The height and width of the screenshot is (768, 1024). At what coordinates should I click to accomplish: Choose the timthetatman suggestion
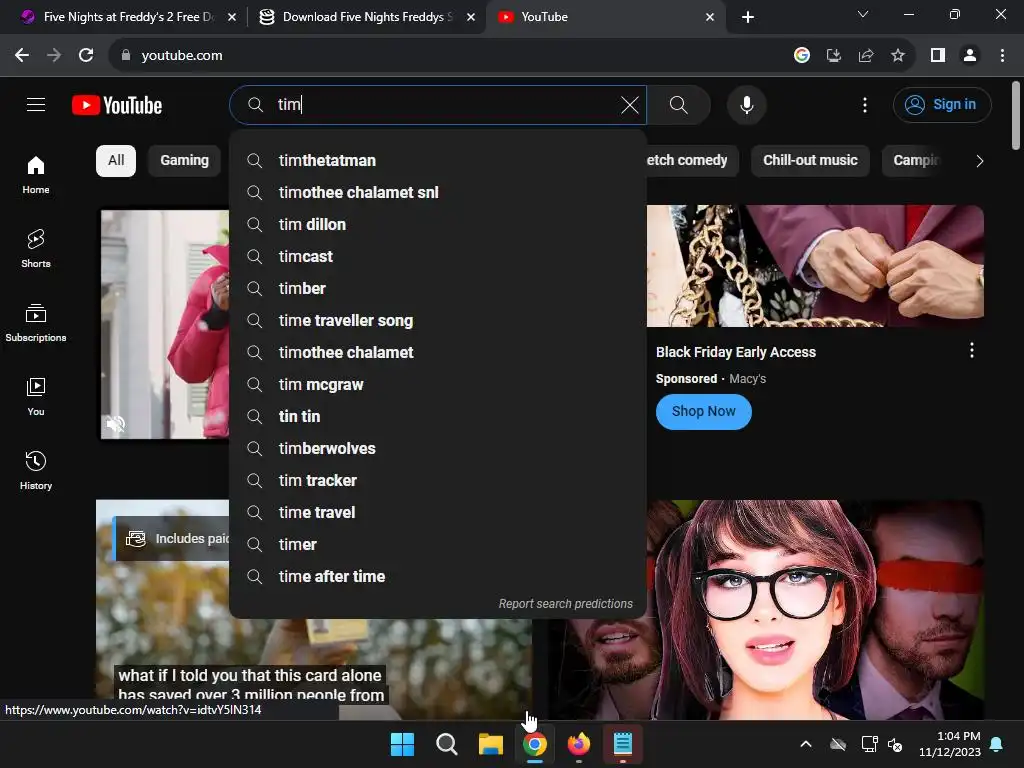click(438, 161)
